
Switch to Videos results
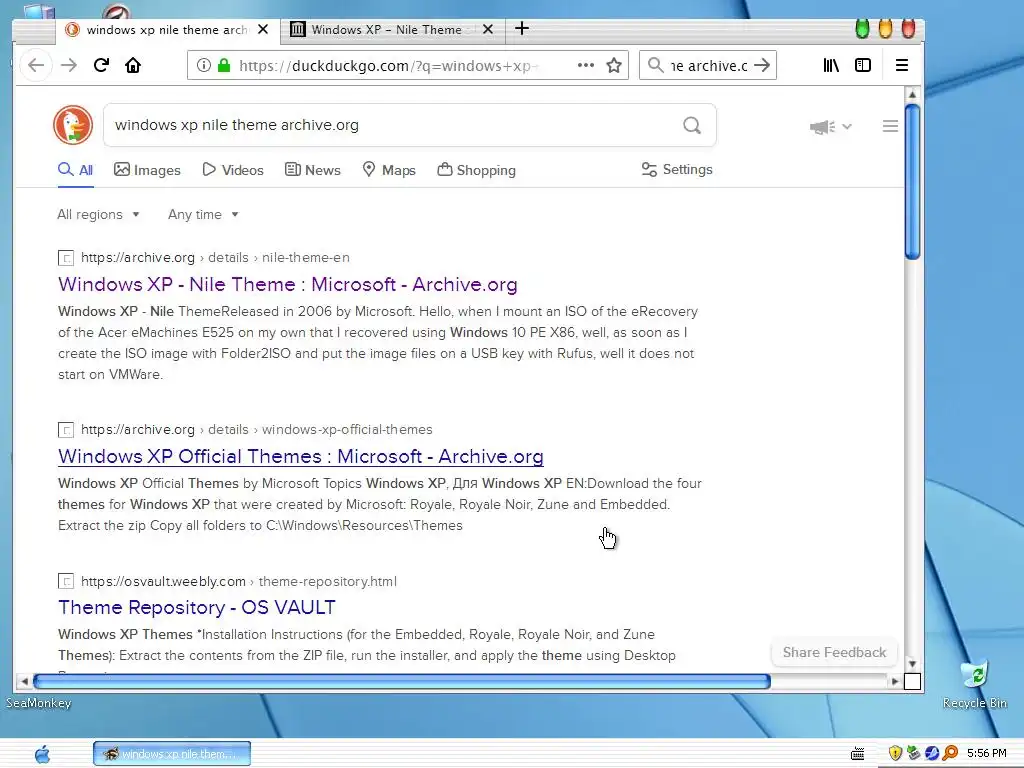click(x=233, y=170)
